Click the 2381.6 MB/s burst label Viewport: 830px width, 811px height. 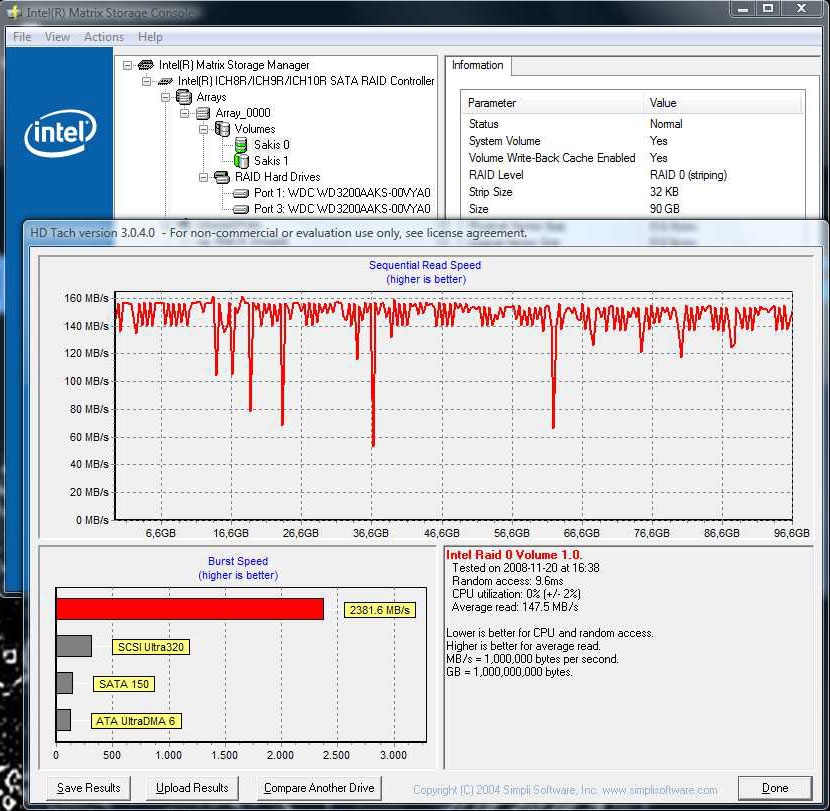pyautogui.click(x=380, y=610)
